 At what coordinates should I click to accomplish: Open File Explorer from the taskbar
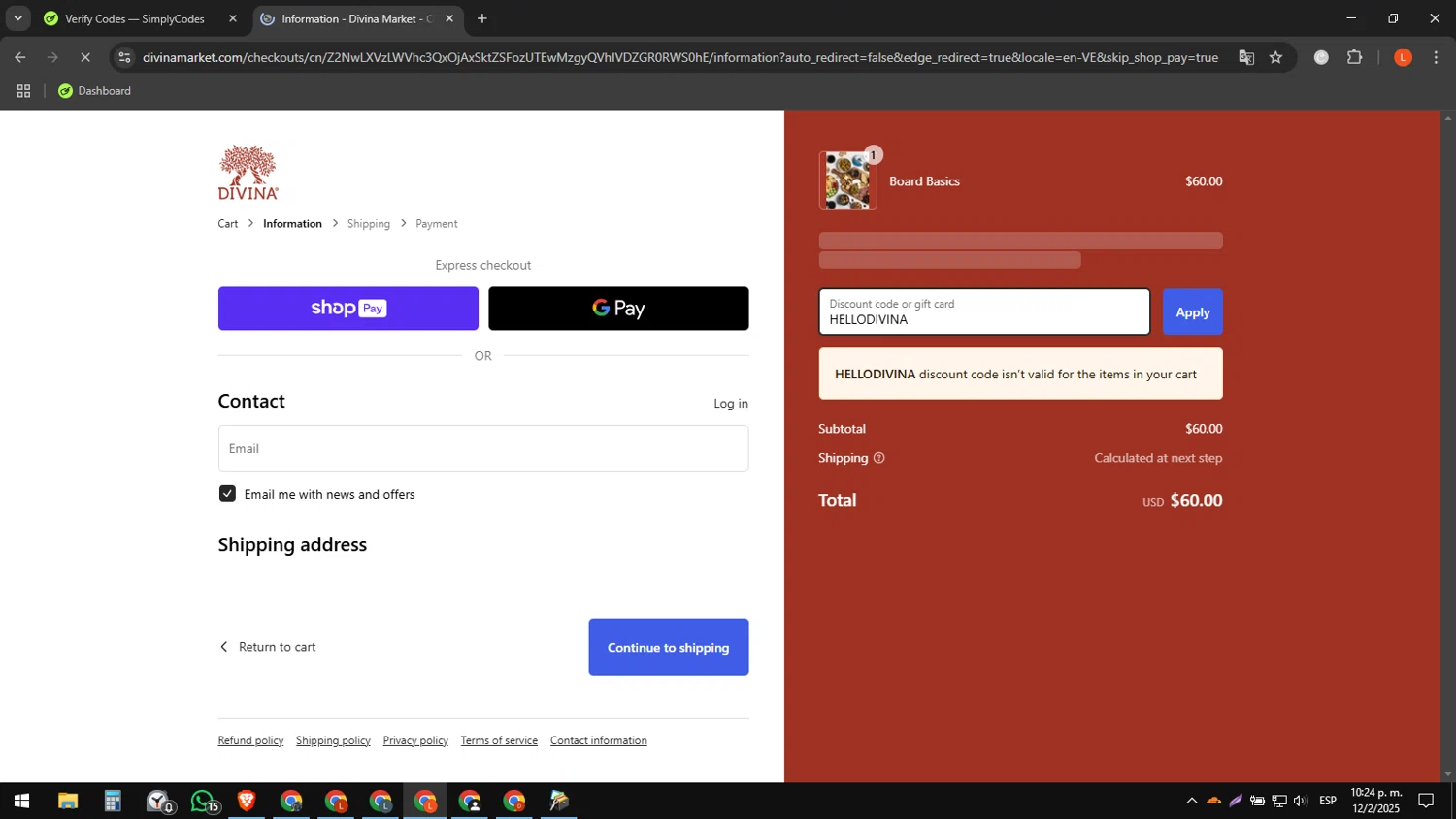coord(67,802)
